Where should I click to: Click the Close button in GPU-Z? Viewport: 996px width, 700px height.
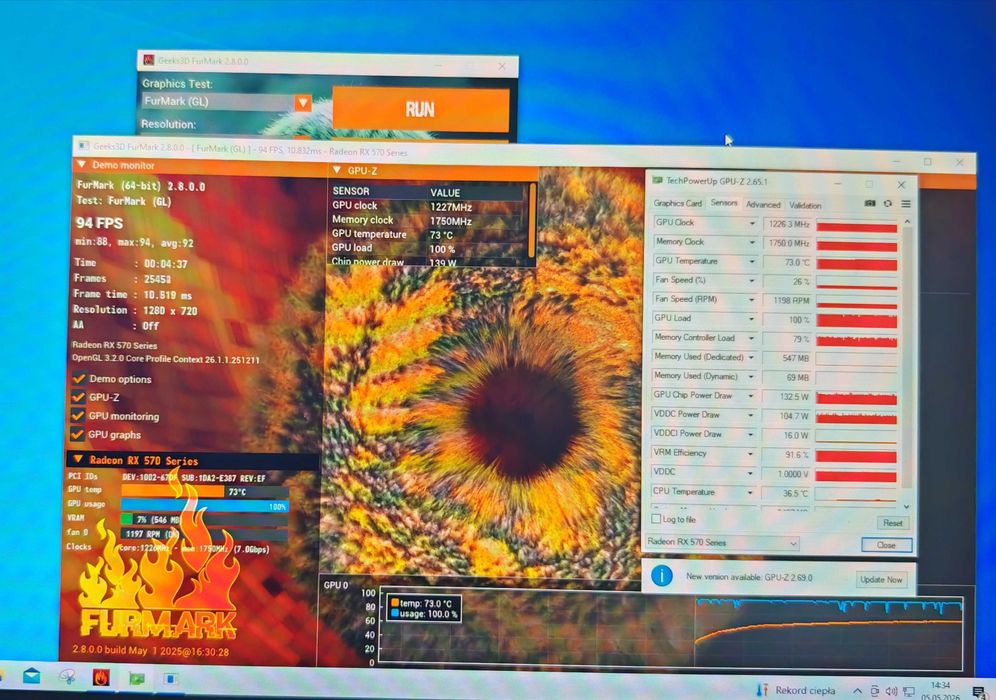[x=886, y=545]
